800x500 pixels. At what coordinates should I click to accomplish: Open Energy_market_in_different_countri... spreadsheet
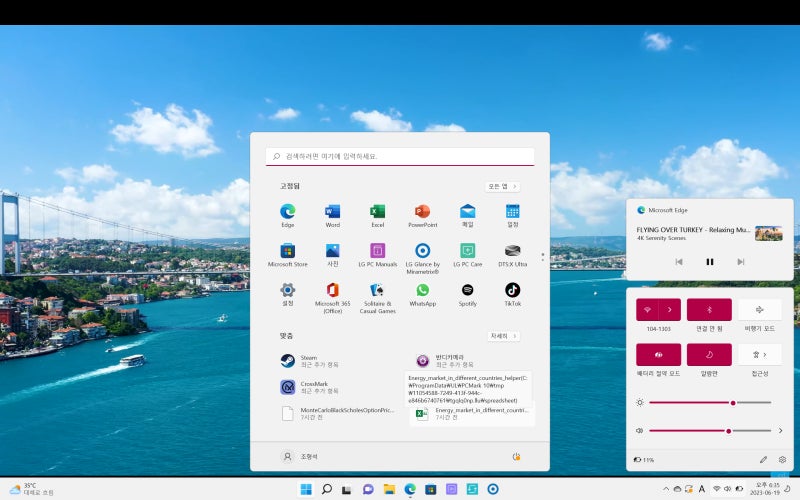point(472,413)
